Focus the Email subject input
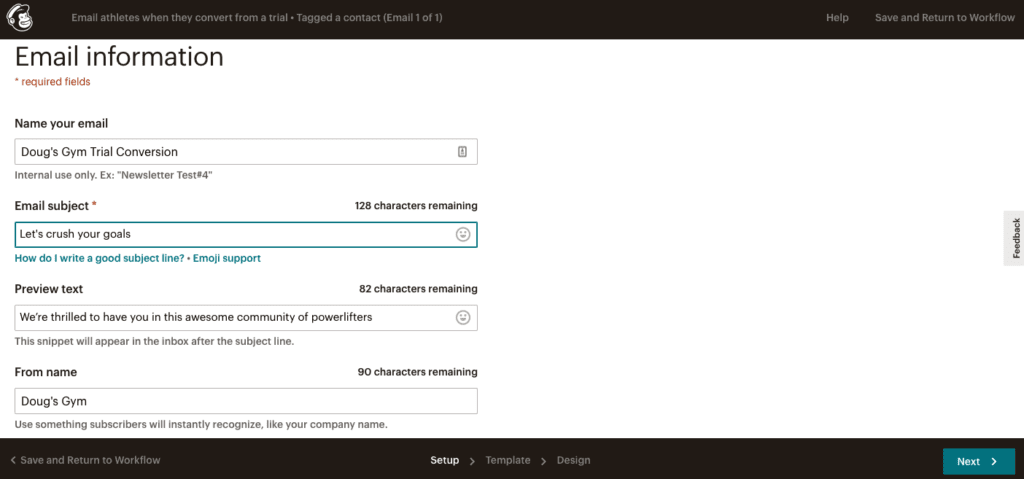 [246, 235]
